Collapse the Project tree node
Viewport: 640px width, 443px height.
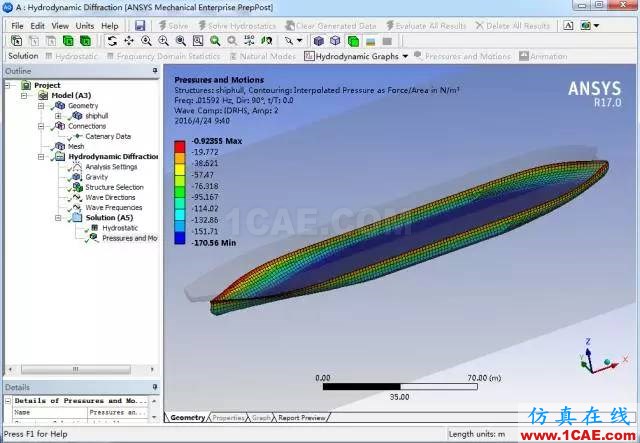(x=7, y=85)
